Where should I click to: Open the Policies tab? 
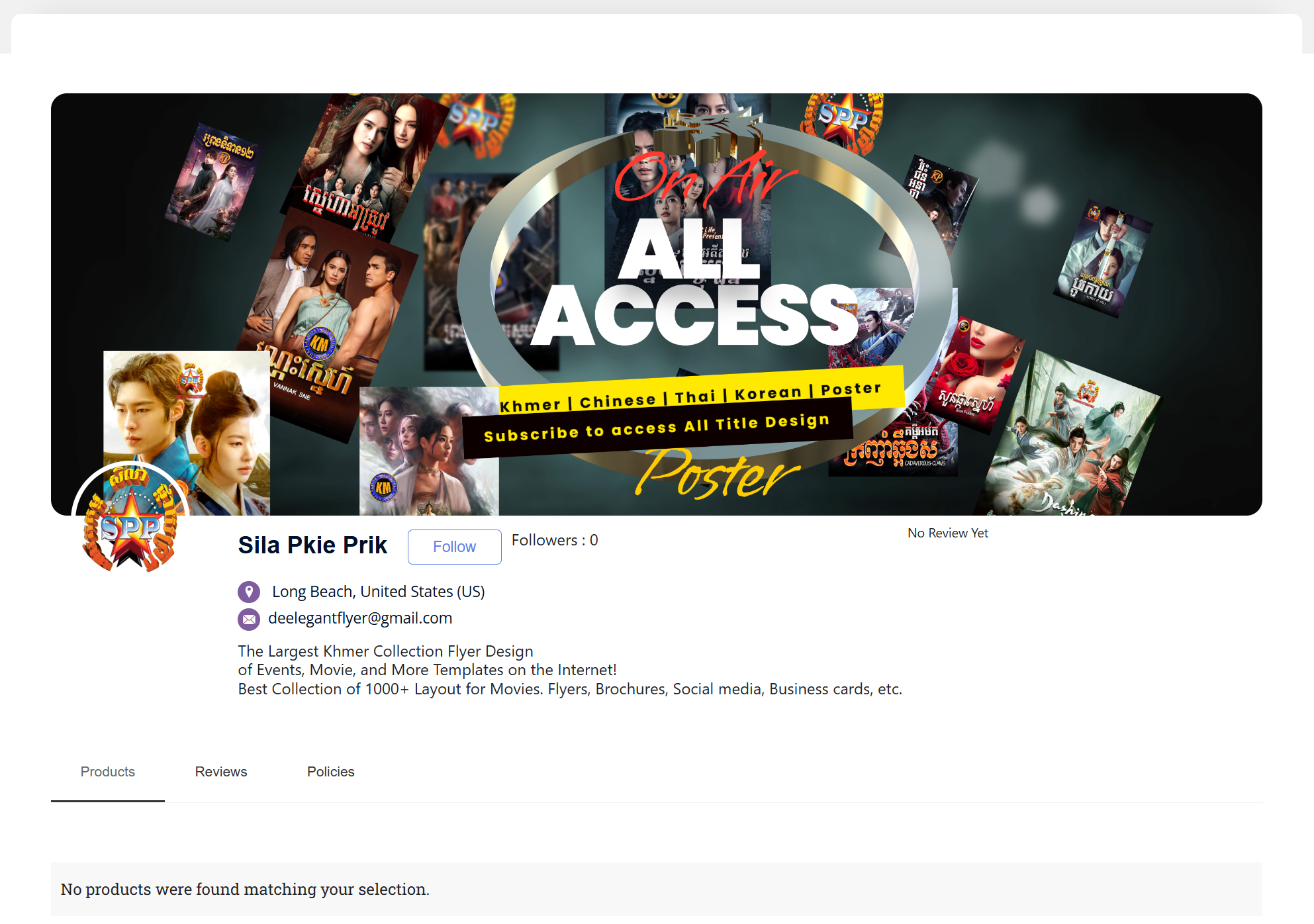[330, 772]
